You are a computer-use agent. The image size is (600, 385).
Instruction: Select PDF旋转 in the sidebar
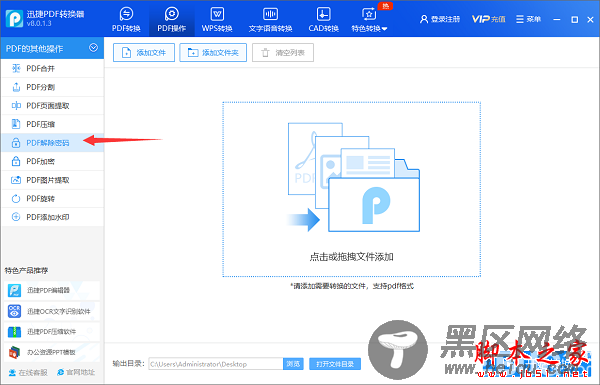[x=52, y=199]
